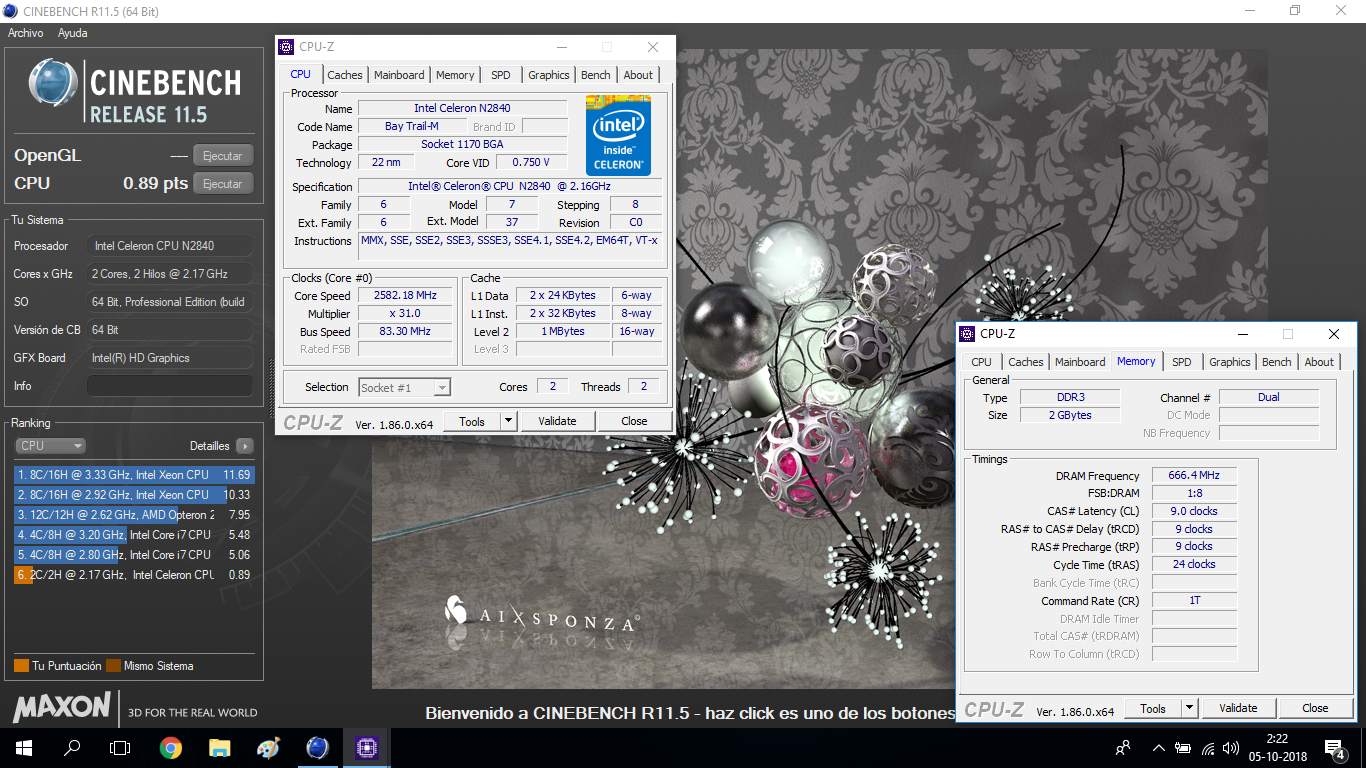1366x768 pixels.
Task: Switch to Cinebench taskbar icon
Action: [x=317, y=747]
